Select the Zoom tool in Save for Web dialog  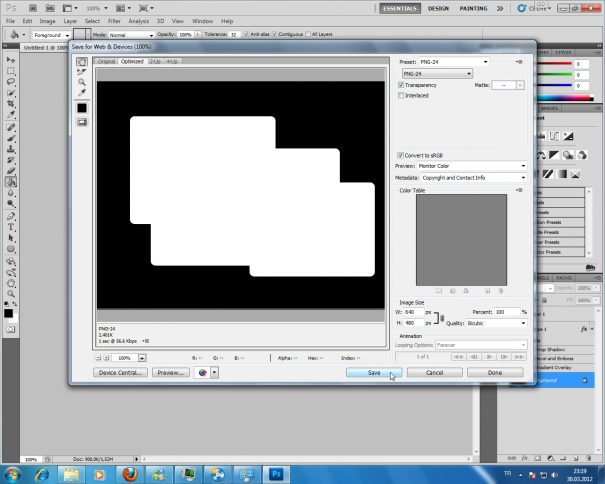pos(81,82)
